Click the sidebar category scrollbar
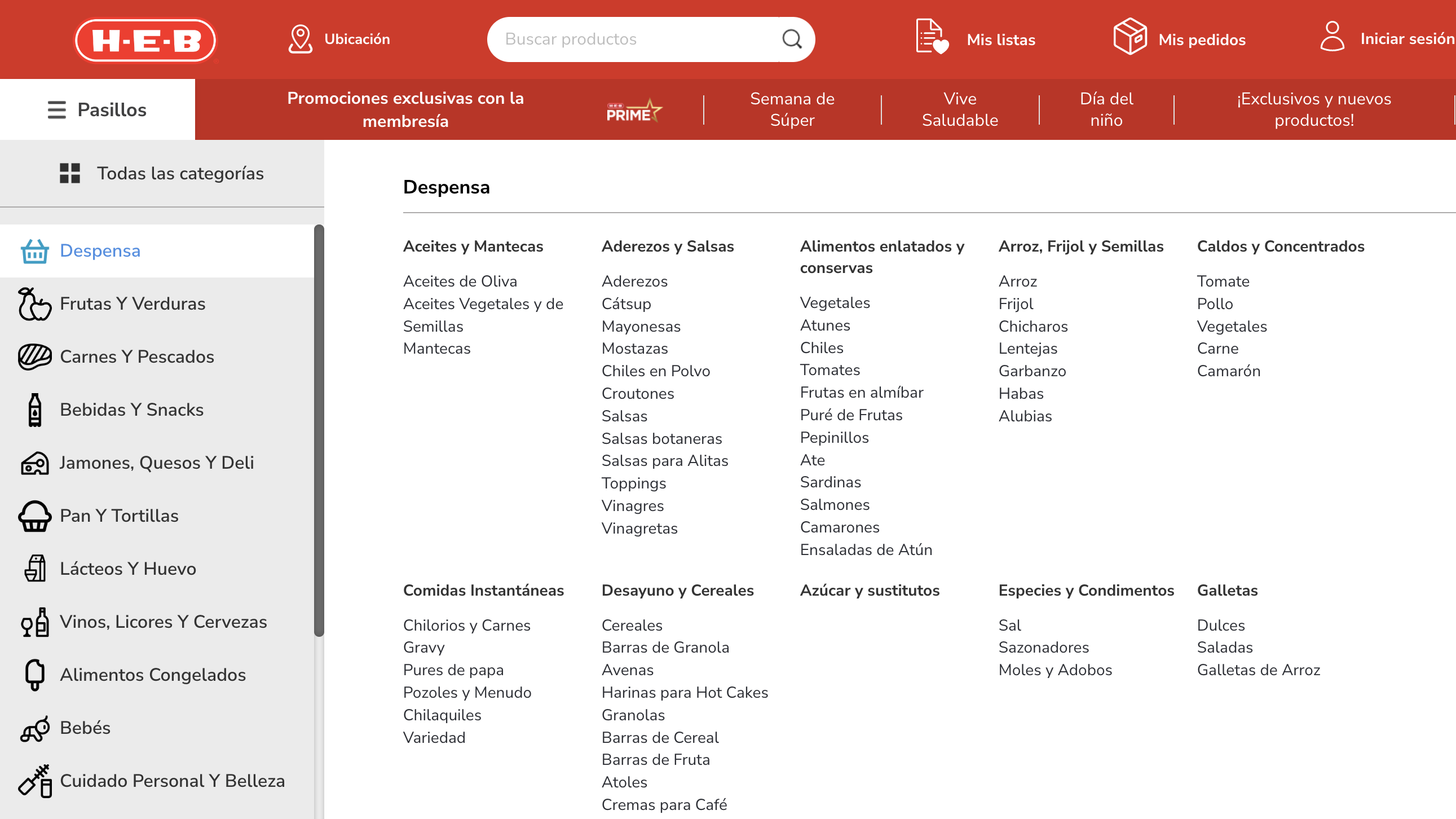 point(319,430)
